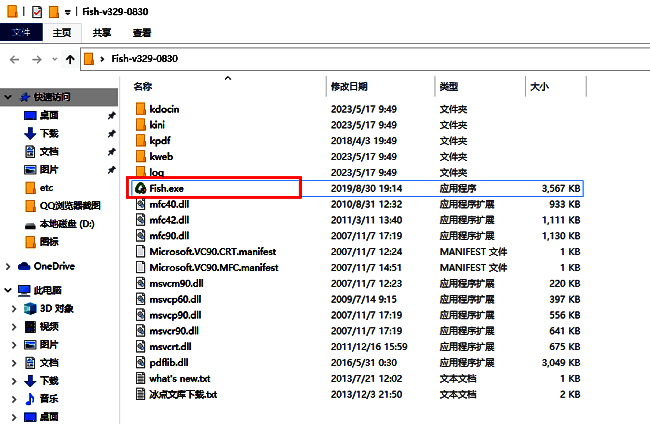Image resolution: width=650 pixels, height=424 pixels.
Task: Select the mfc40.dll file icon
Action: (141, 204)
